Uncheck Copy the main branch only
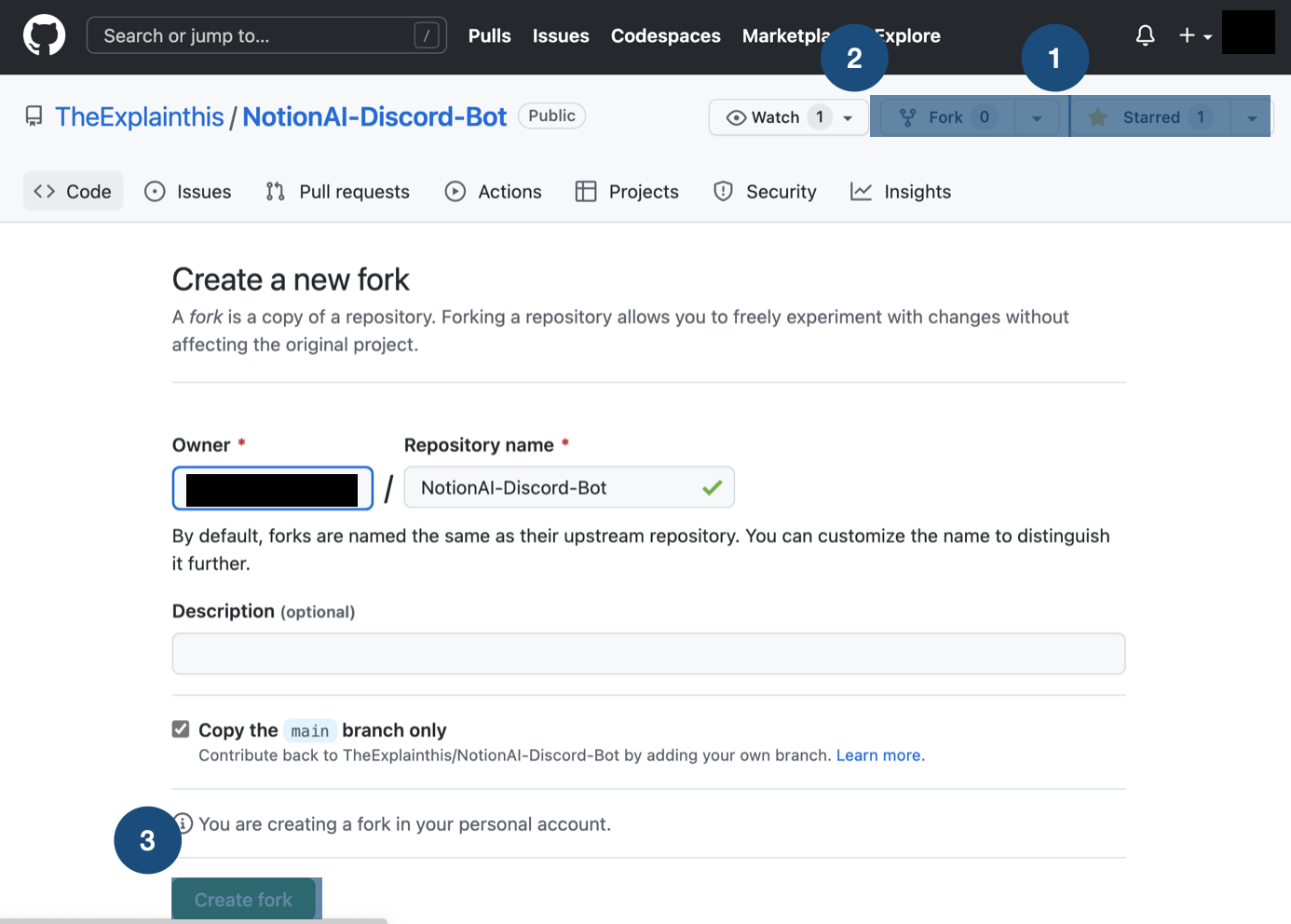Screen dimensions: 1291x924 tap(180, 729)
